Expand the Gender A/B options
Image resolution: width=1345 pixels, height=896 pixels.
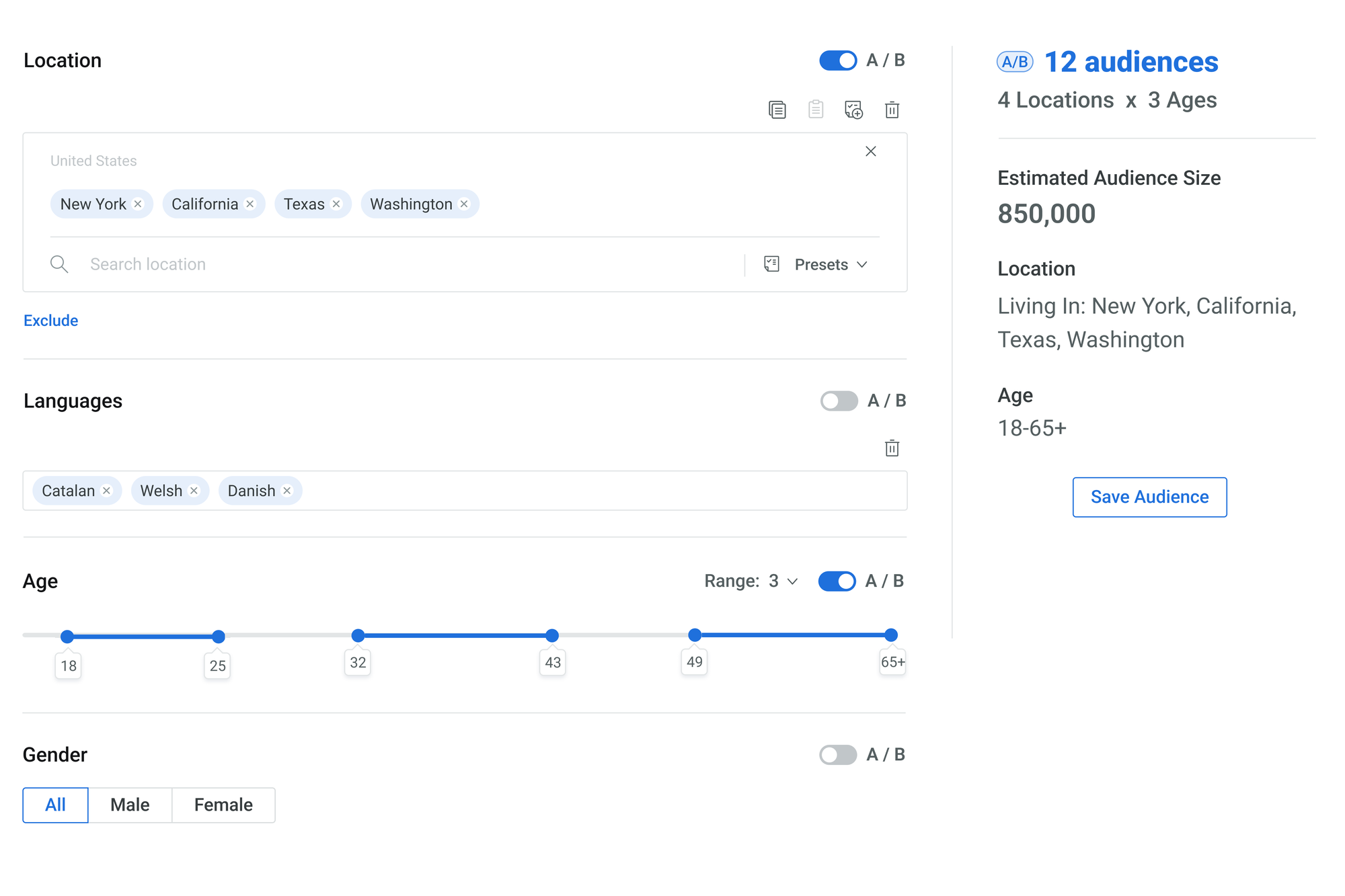(837, 754)
